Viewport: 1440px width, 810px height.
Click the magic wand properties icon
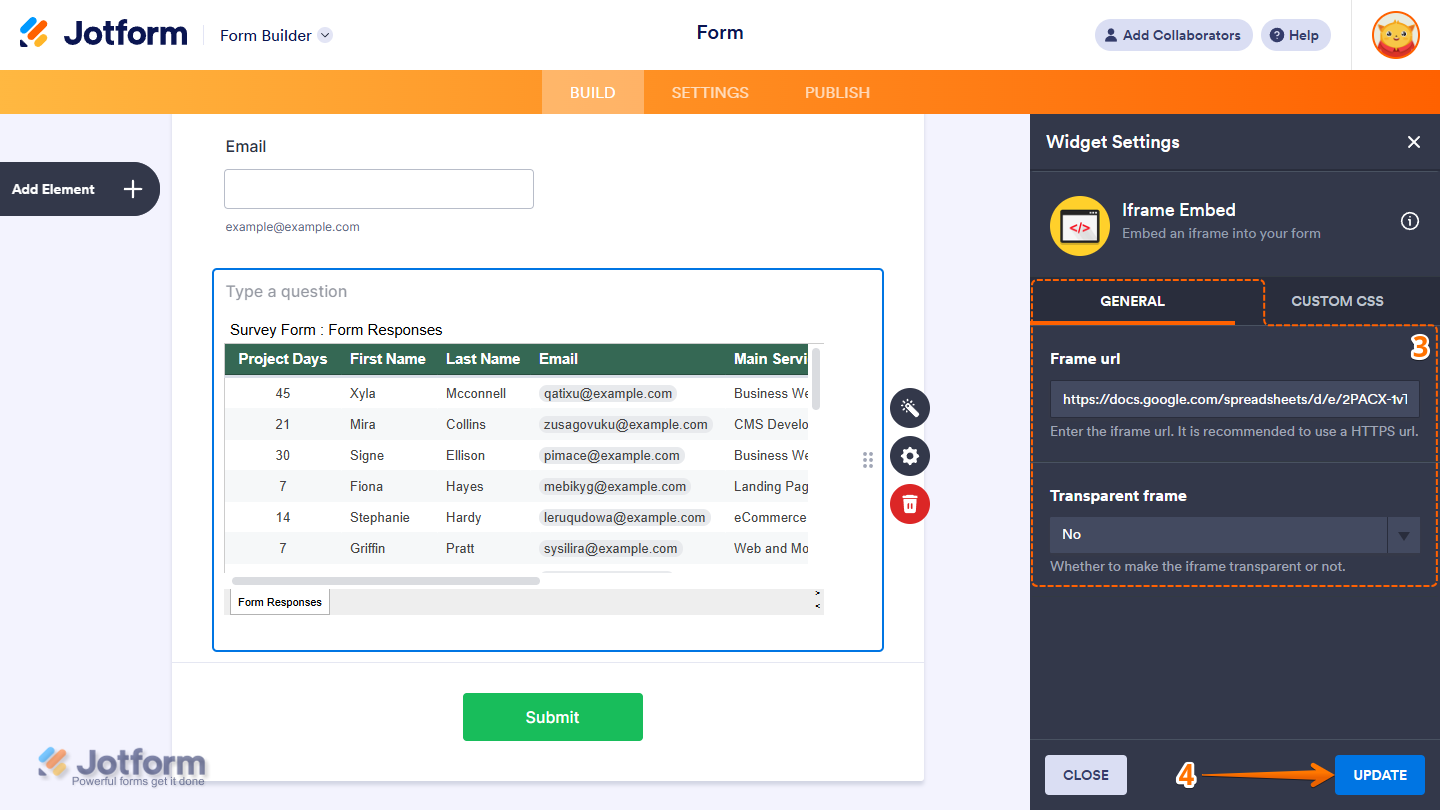click(910, 408)
